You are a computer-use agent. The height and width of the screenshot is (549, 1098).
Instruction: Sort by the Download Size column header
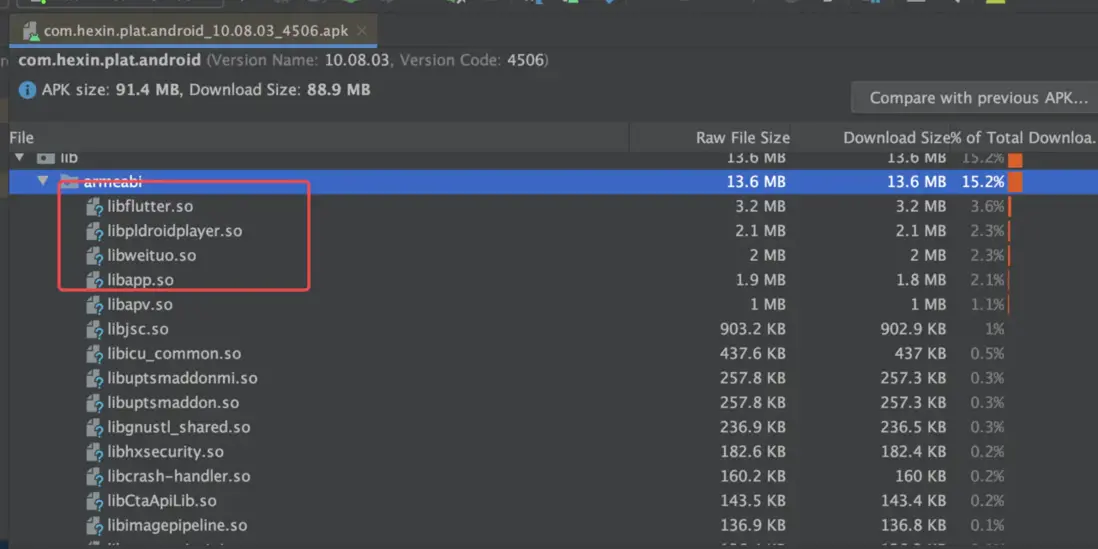click(x=895, y=138)
